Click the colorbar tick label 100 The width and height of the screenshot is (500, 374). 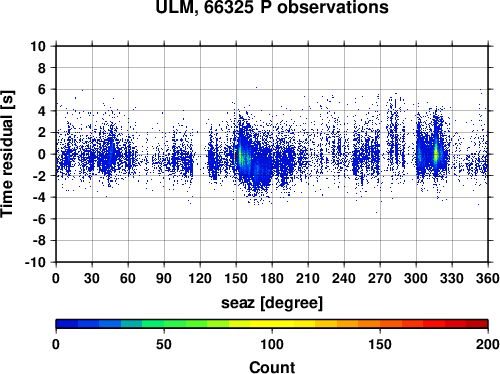coord(272,344)
